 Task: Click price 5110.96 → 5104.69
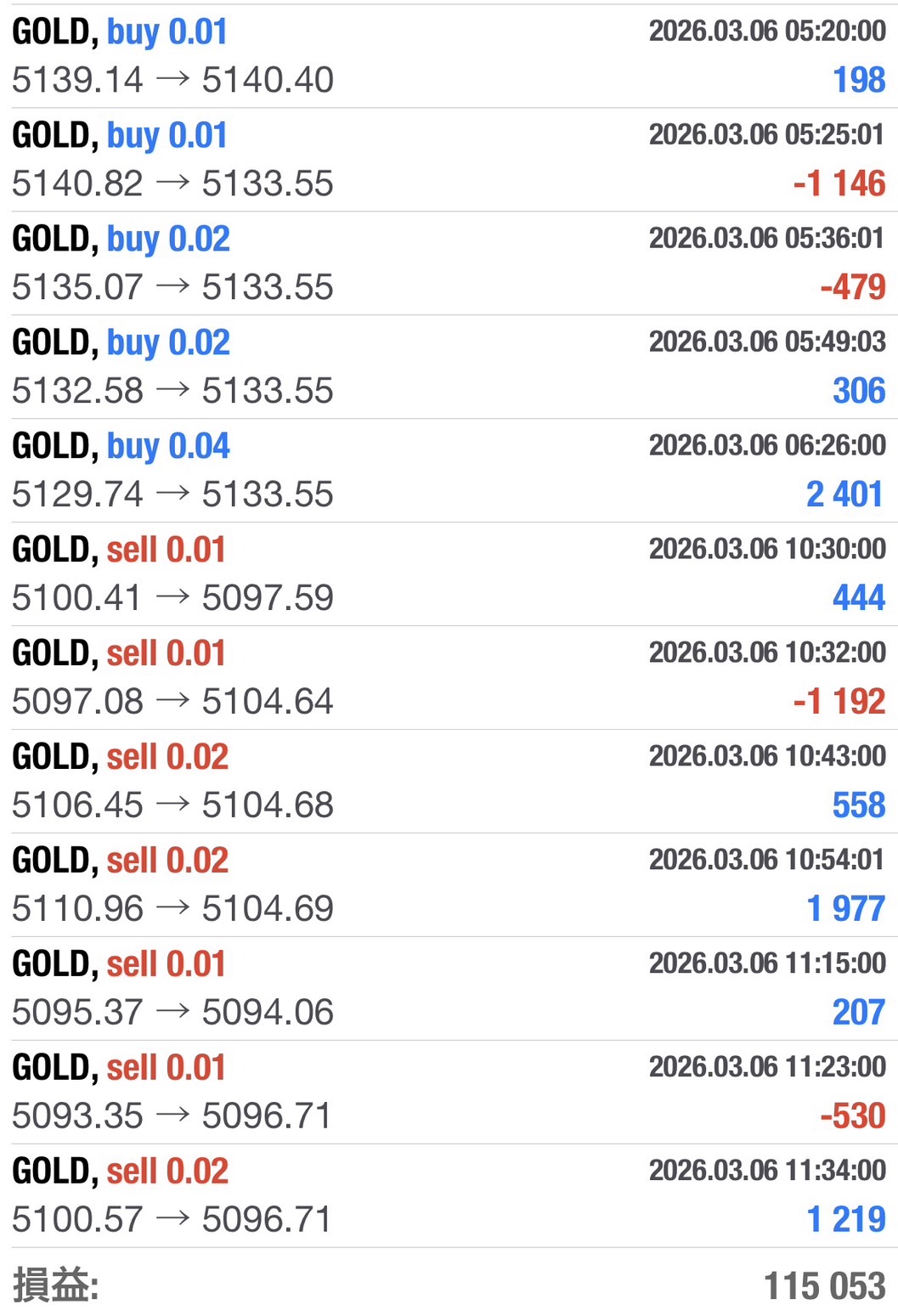[172, 909]
